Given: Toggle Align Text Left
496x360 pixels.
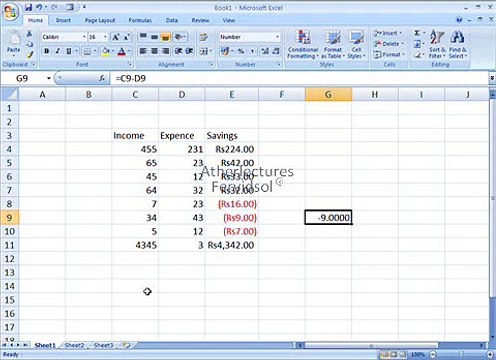Looking at the screenshot, I should coord(143,51).
